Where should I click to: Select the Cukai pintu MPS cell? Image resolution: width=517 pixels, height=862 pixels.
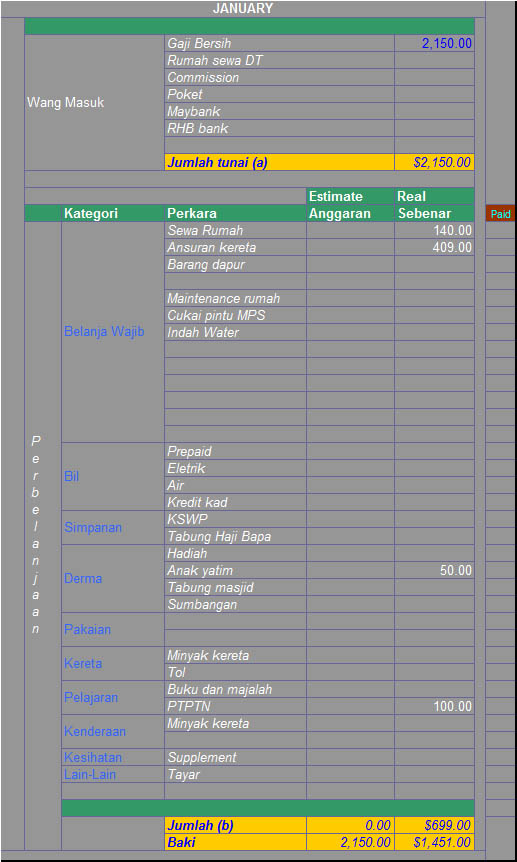(235, 316)
